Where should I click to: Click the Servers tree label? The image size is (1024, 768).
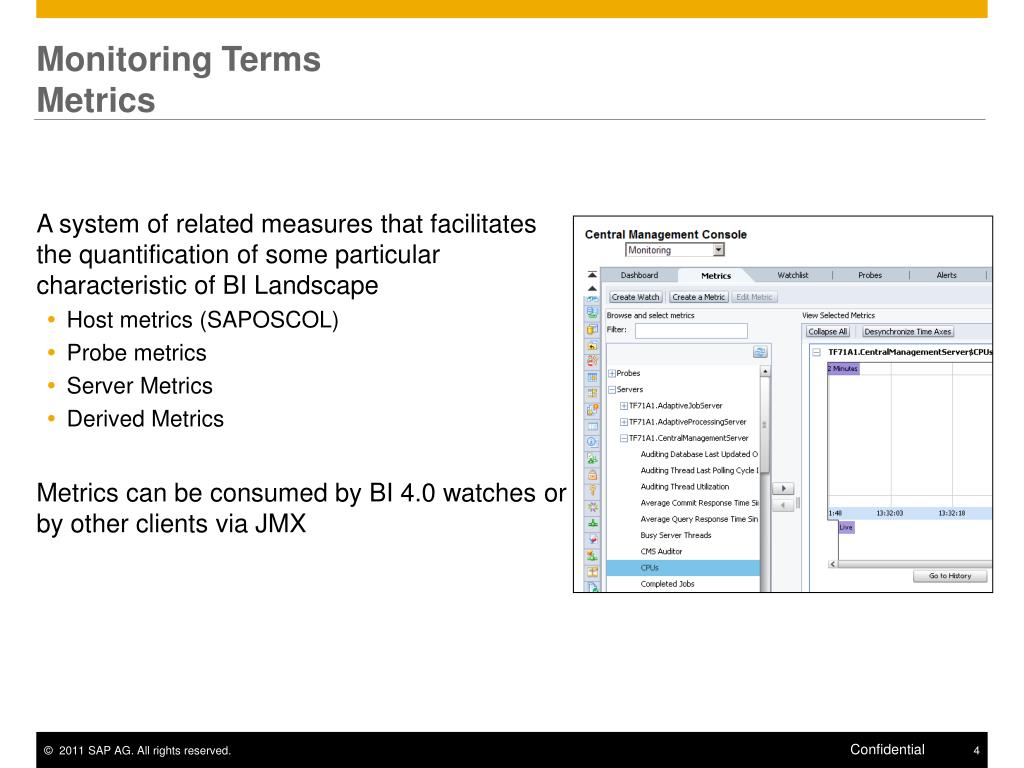click(x=630, y=390)
